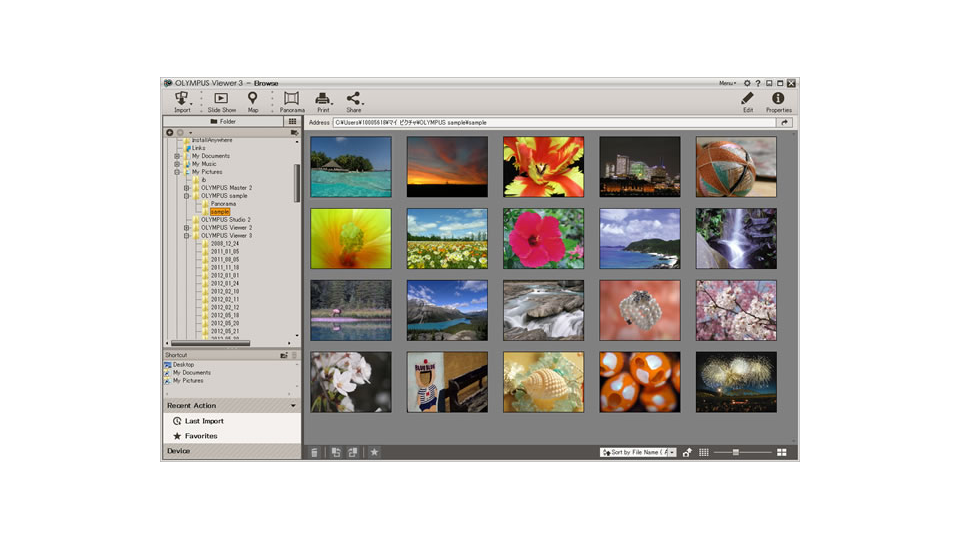Add a shortcut using the Shortcut panel icon
Screen dimensions: 960x540
coord(284,355)
